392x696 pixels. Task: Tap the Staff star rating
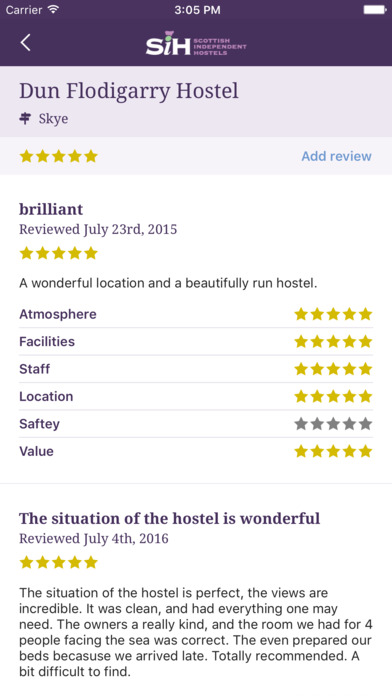[x=333, y=369]
